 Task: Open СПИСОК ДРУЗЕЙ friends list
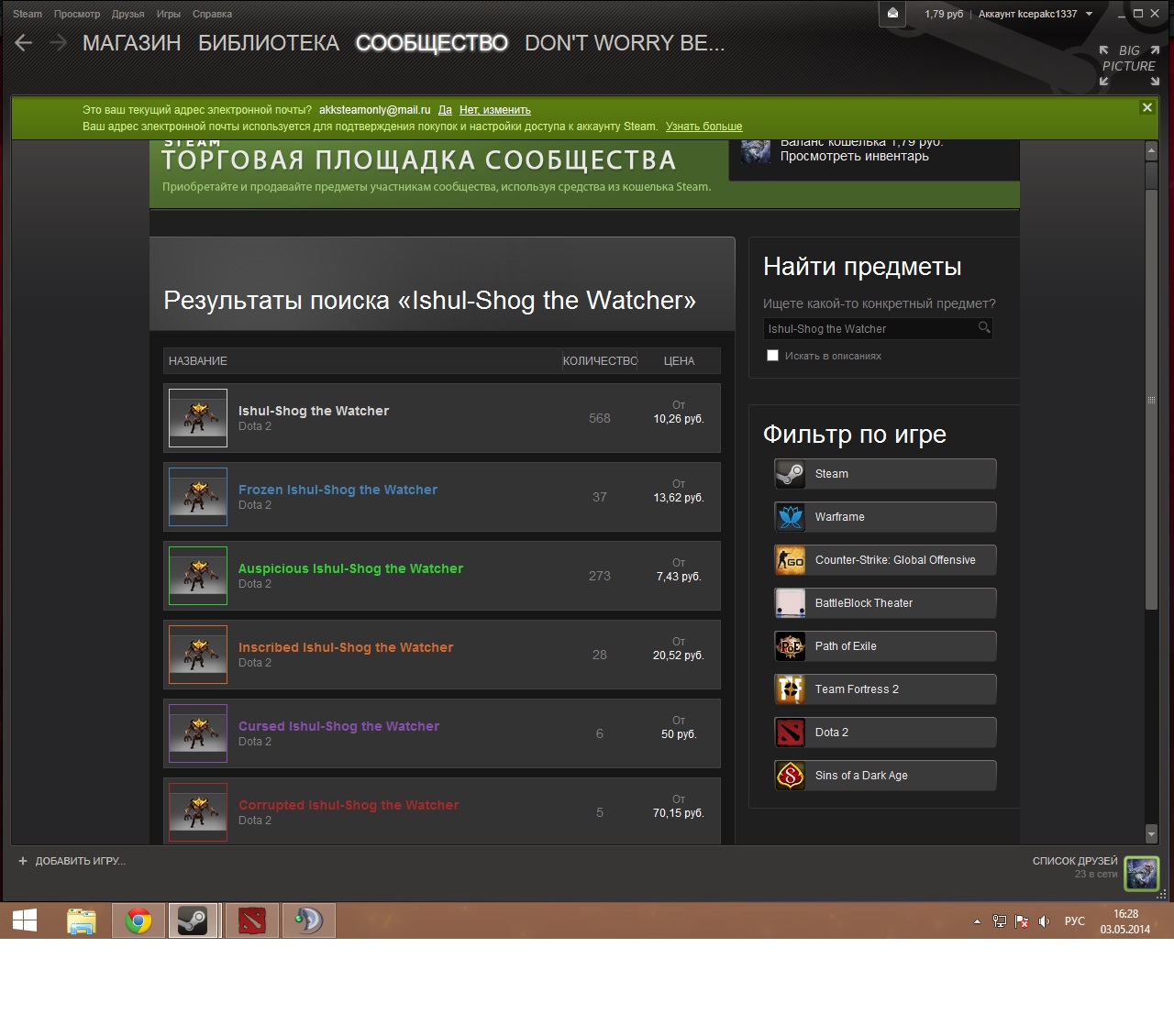coord(1075,861)
